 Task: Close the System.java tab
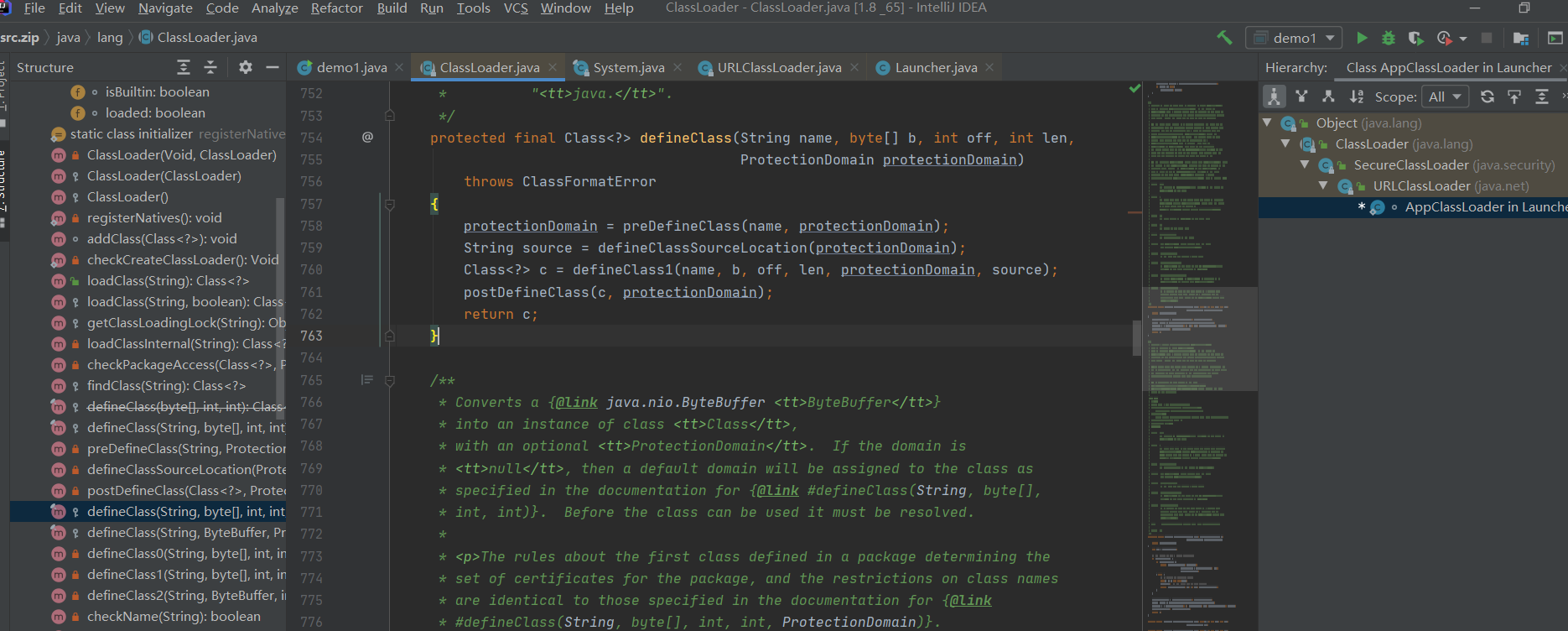tap(678, 67)
